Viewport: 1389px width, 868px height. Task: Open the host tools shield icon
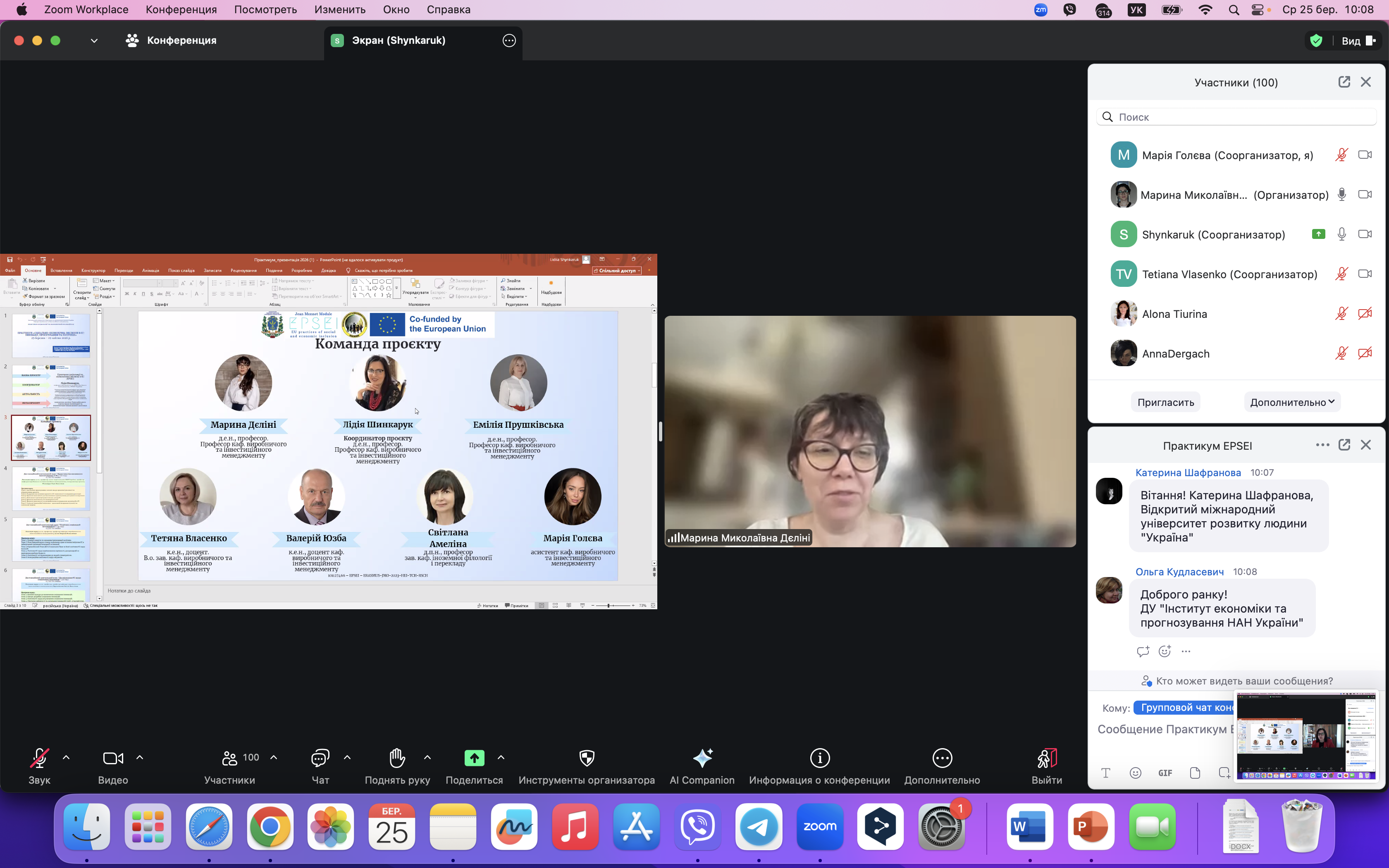click(586, 758)
